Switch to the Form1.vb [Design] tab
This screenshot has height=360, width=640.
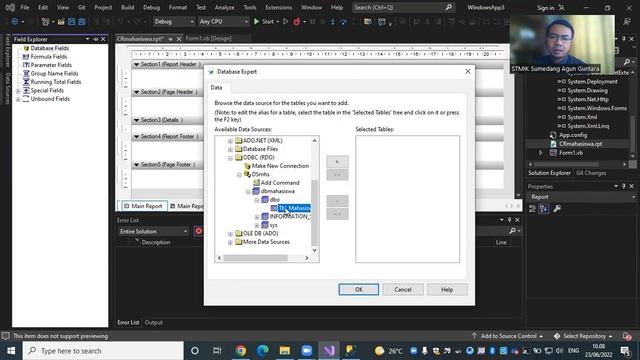click(x=209, y=38)
